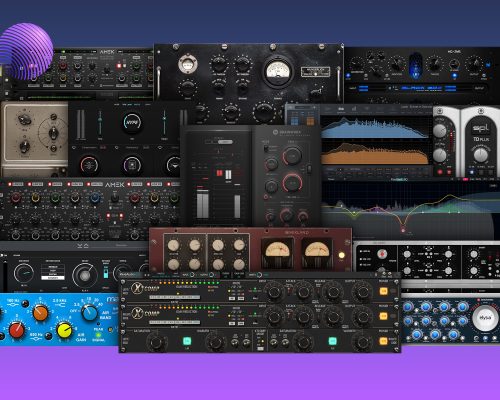Click the upper red-ringed knob on the Brainworx plugin
Image resolution: width=500 pixels, height=400 pixels.
(292, 156)
